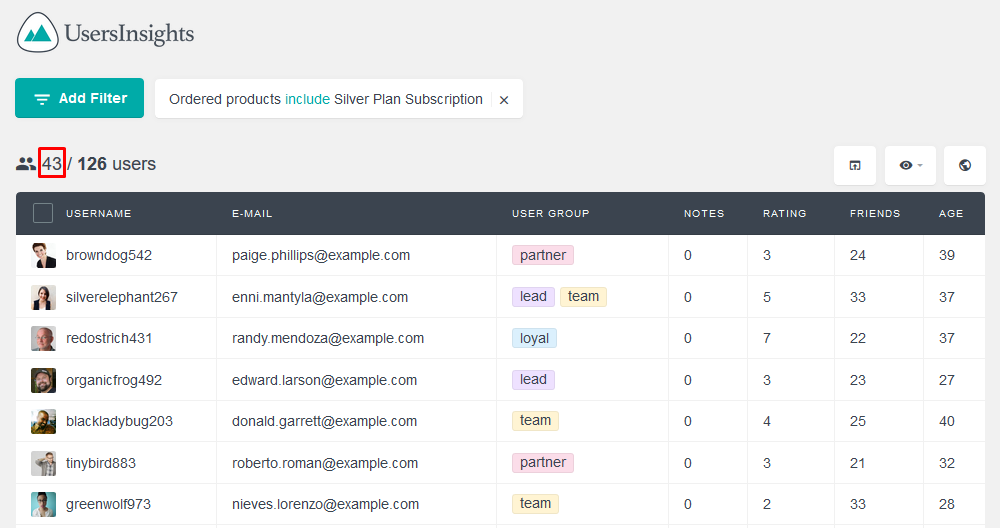Open the eye column visibility dropdown
This screenshot has height=528, width=1000.
(910, 165)
